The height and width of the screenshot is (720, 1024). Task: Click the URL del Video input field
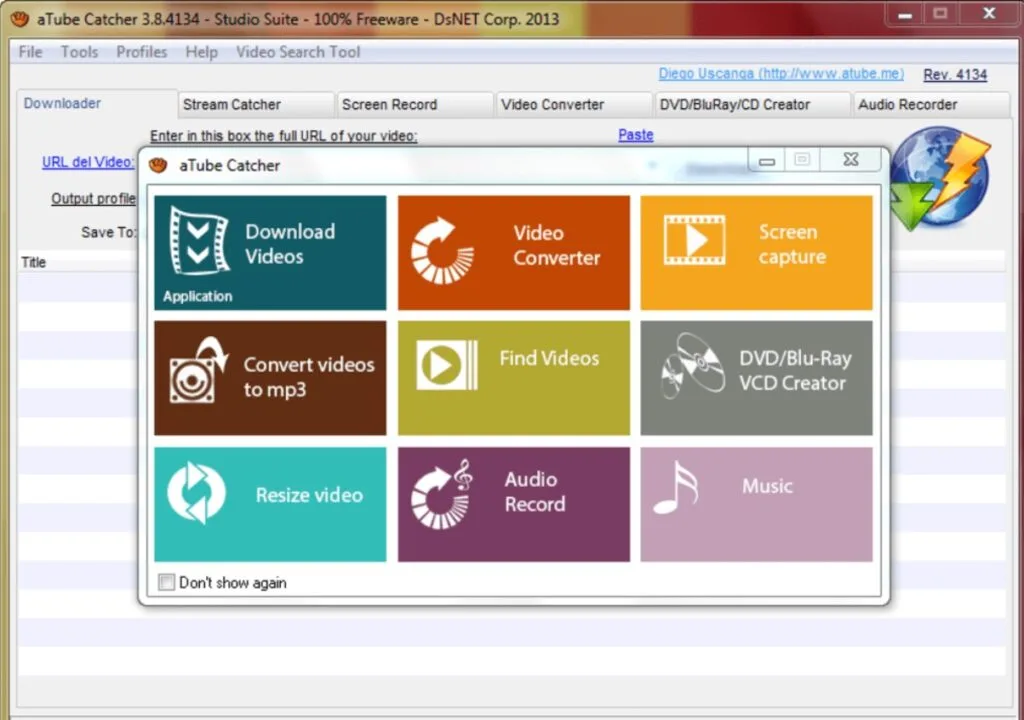point(86,161)
